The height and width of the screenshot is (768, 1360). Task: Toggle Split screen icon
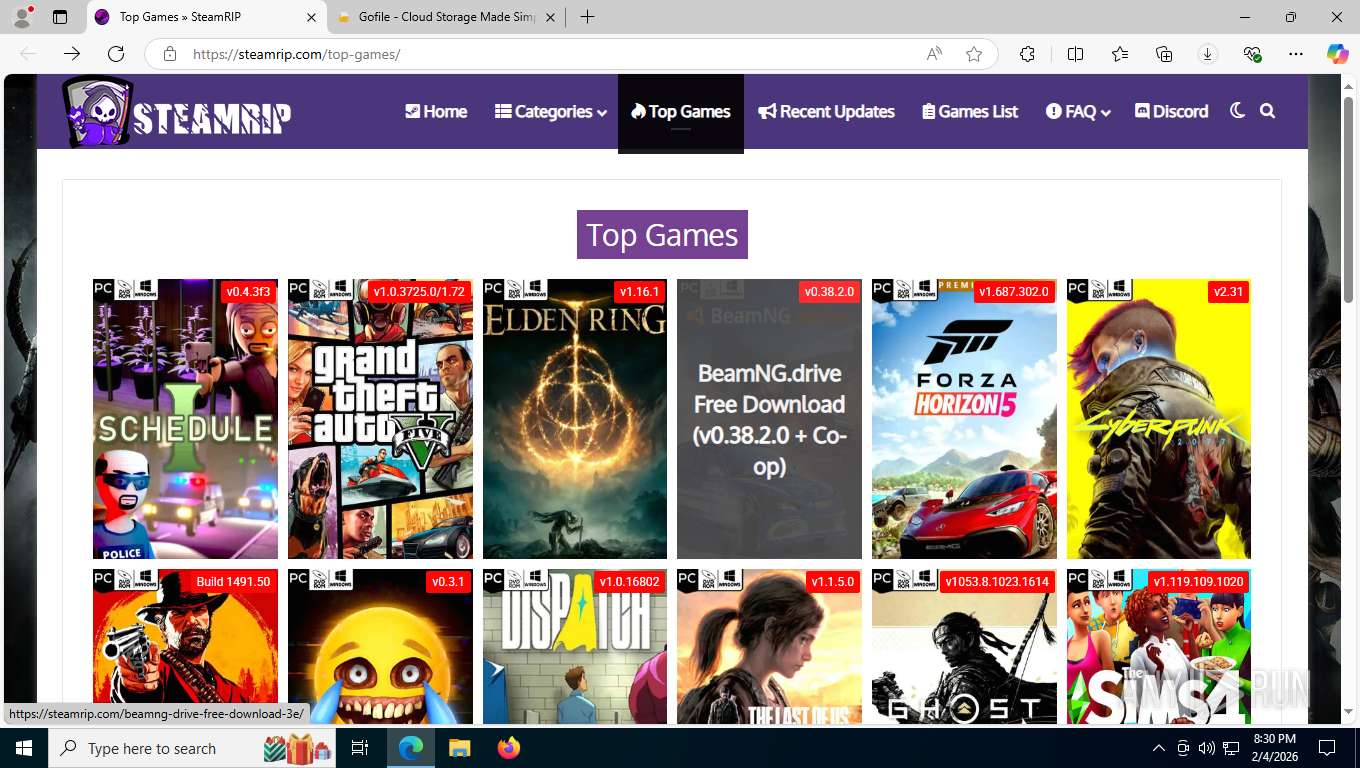tap(1076, 54)
